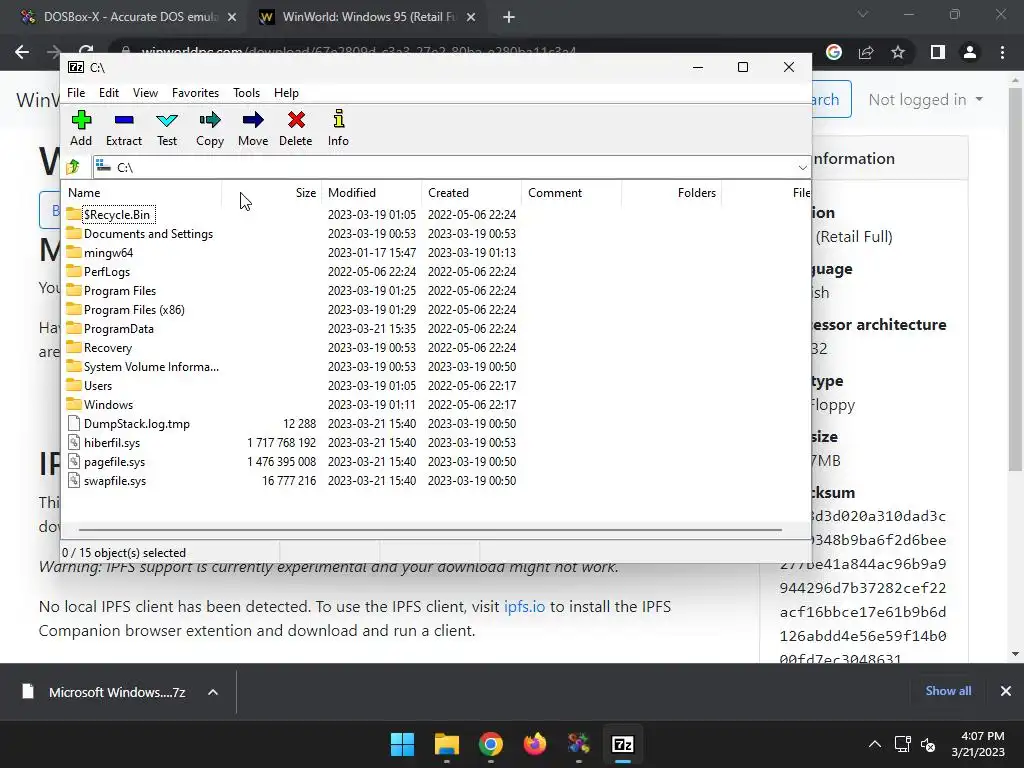1024x768 pixels.
Task: Select the Windows folder
Action: click(108, 404)
